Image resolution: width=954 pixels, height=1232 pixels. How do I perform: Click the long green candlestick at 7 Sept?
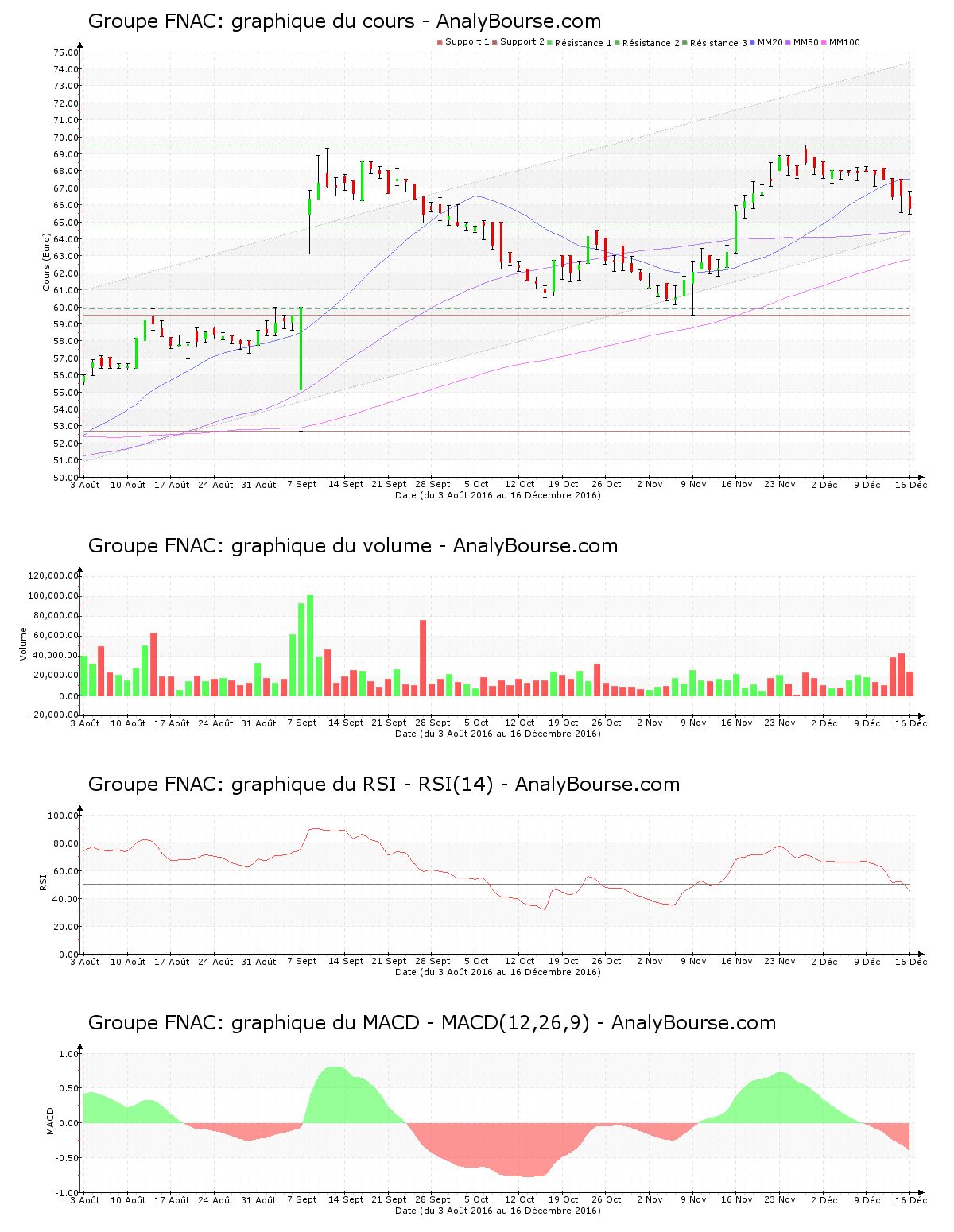point(301,349)
